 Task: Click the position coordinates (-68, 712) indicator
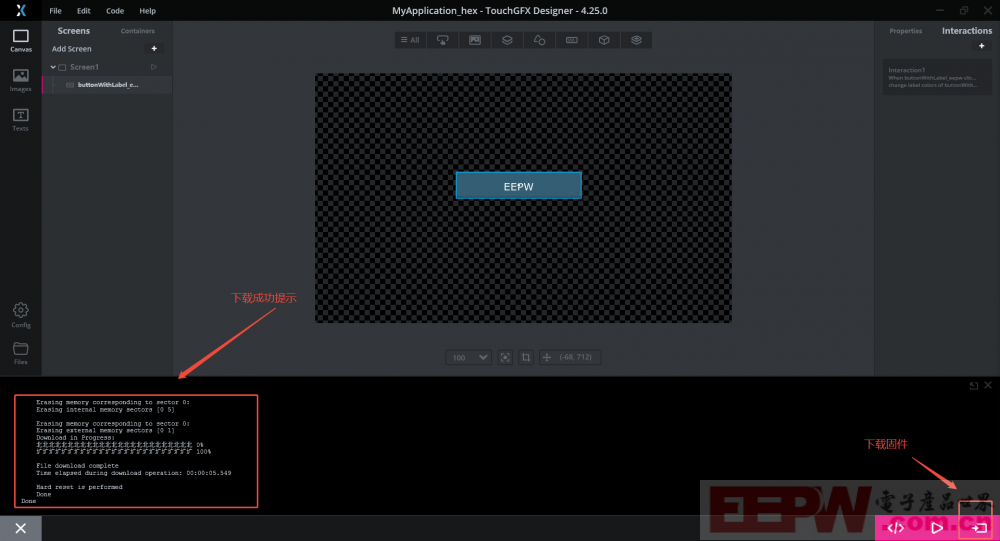[570, 357]
